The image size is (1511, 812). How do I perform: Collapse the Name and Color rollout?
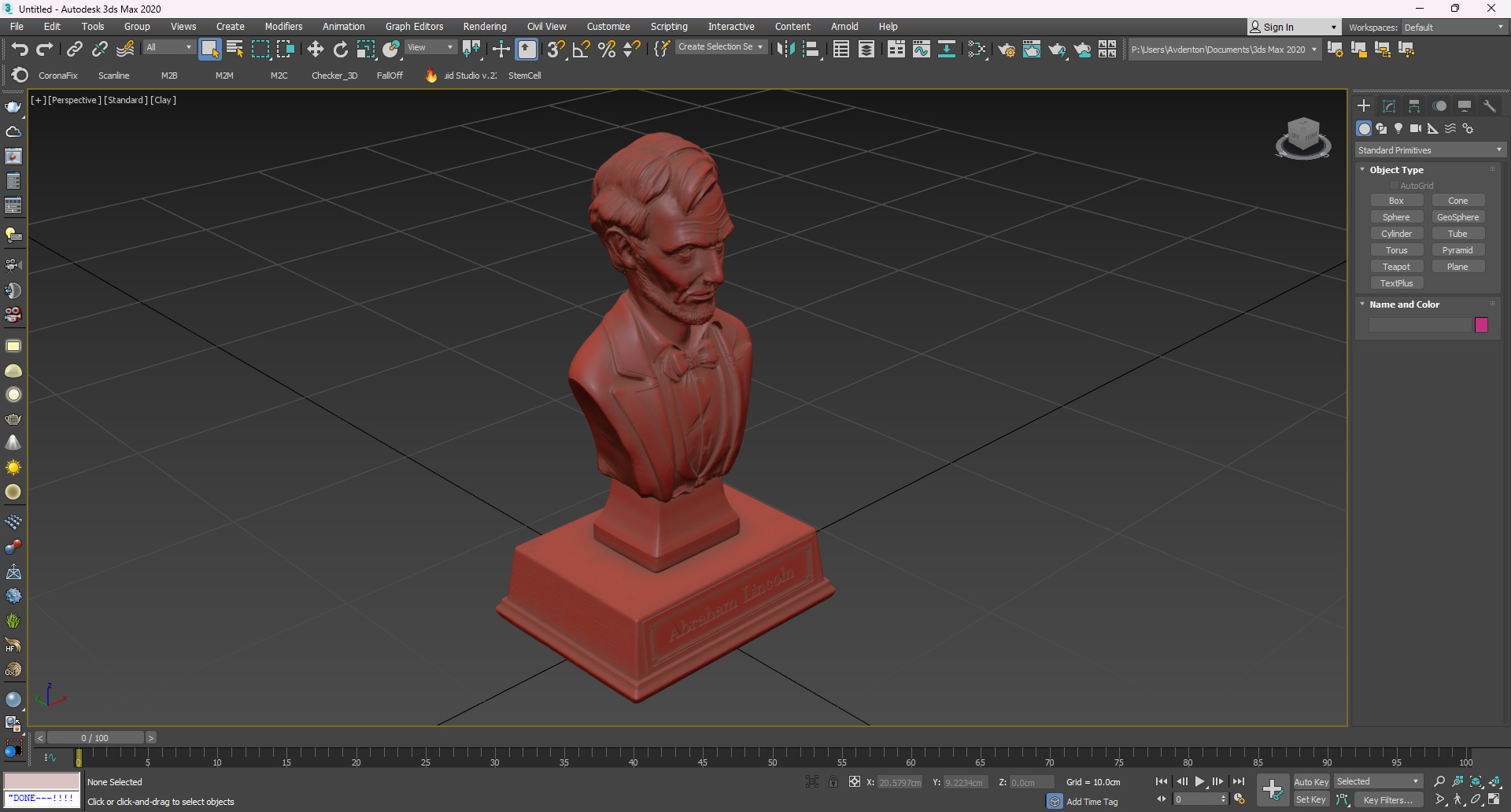click(x=1404, y=304)
